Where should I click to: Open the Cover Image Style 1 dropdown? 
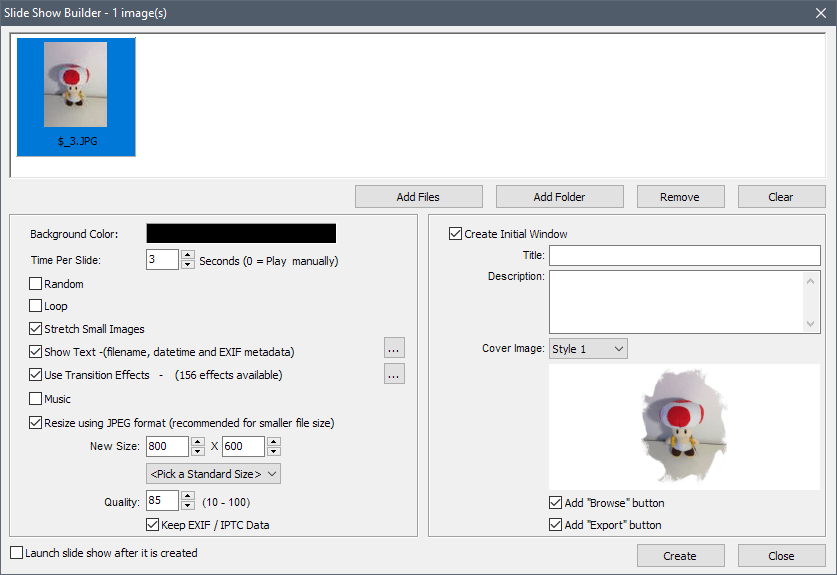tap(588, 349)
